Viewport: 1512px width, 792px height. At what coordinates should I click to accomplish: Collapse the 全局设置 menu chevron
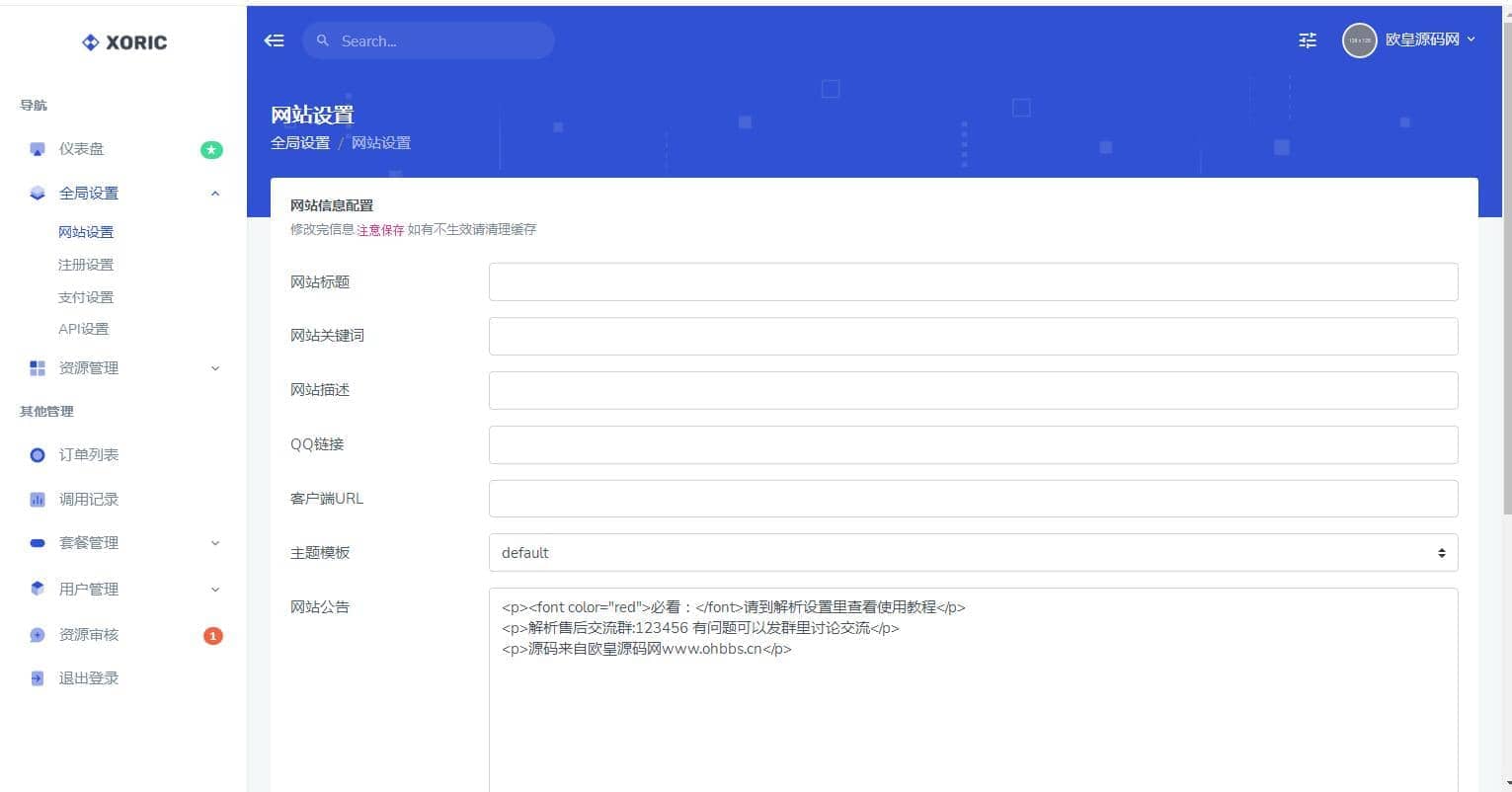[215, 194]
